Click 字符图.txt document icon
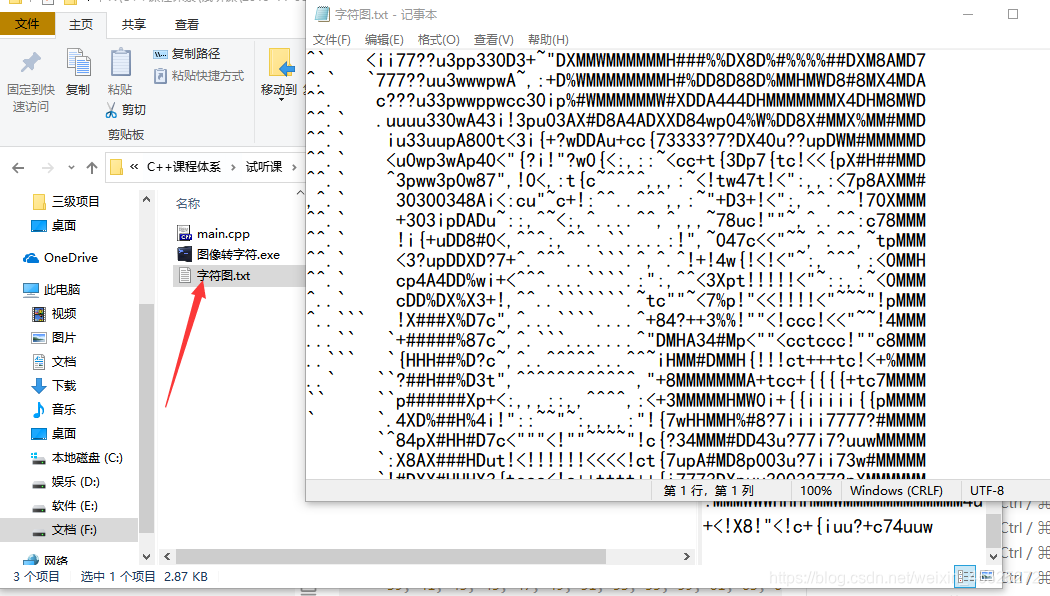Screen dimensions: 1050x596 pyautogui.click(x=184, y=275)
